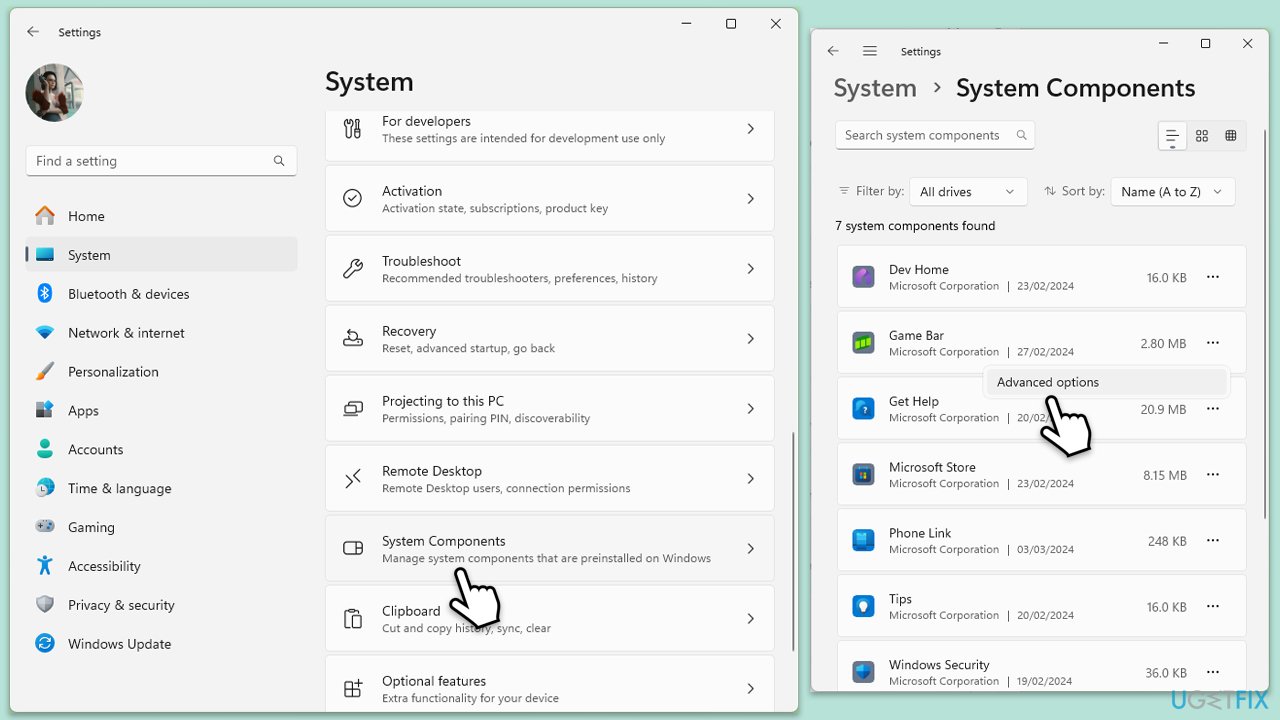Open more options for Dev Home
The width and height of the screenshot is (1280, 720).
pos(1213,277)
